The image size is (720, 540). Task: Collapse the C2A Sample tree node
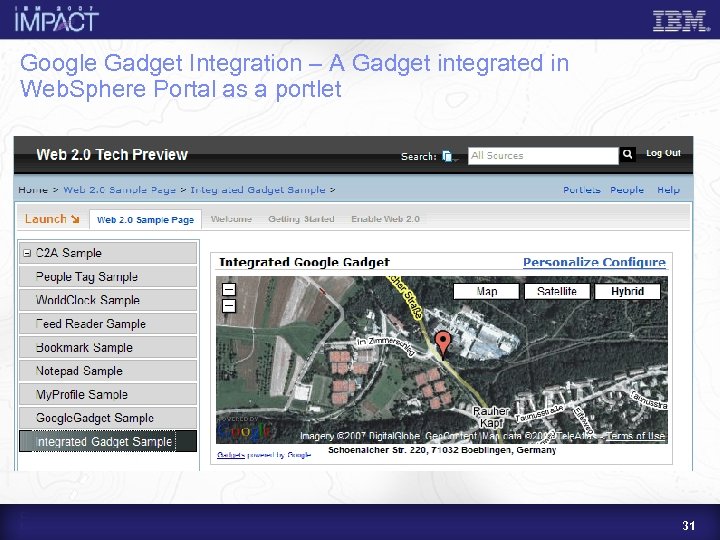(27, 253)
